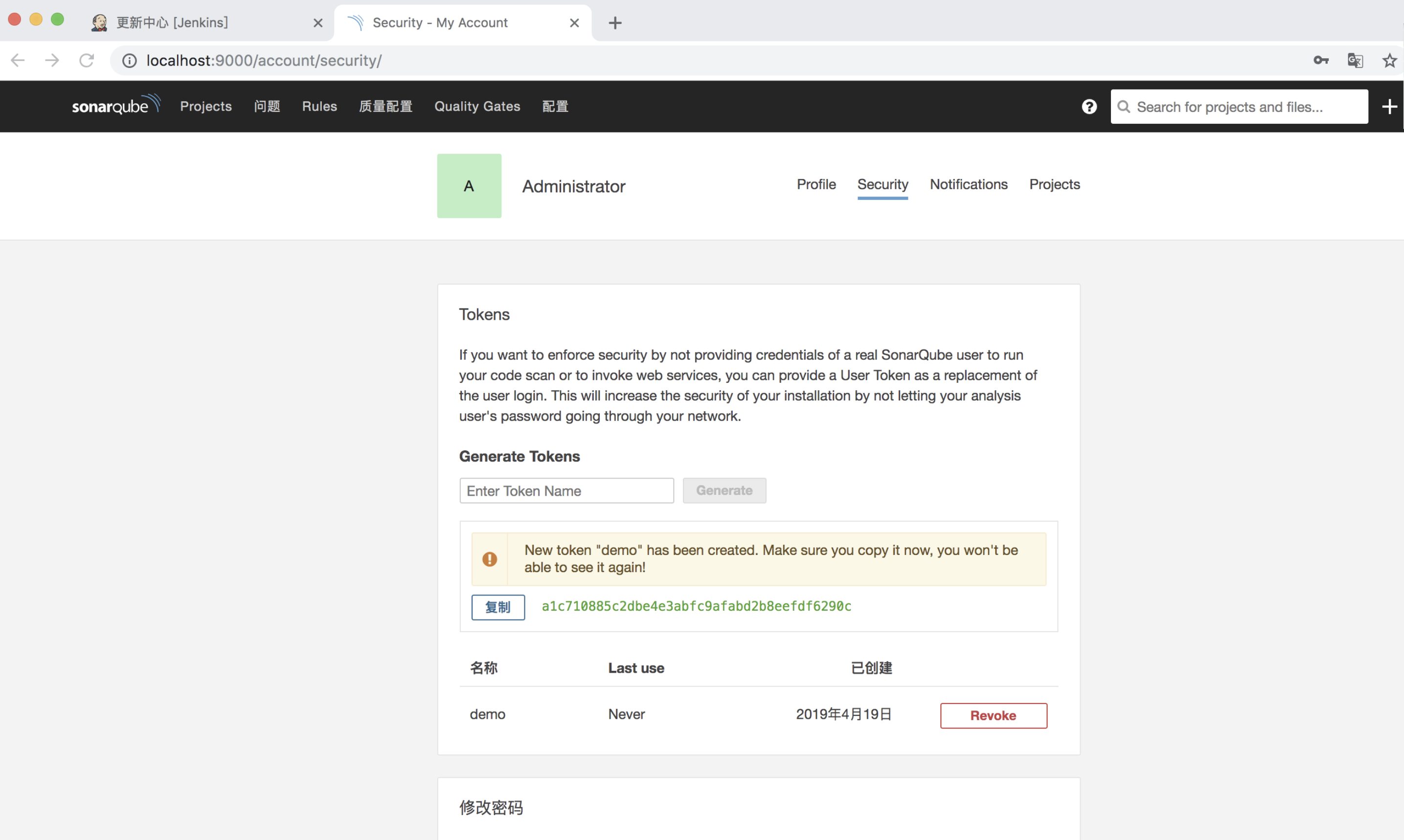The width and height of the screenshot is (1404, 840).
Task: Open the Projects menu item
Action: [x=205, y=106]
